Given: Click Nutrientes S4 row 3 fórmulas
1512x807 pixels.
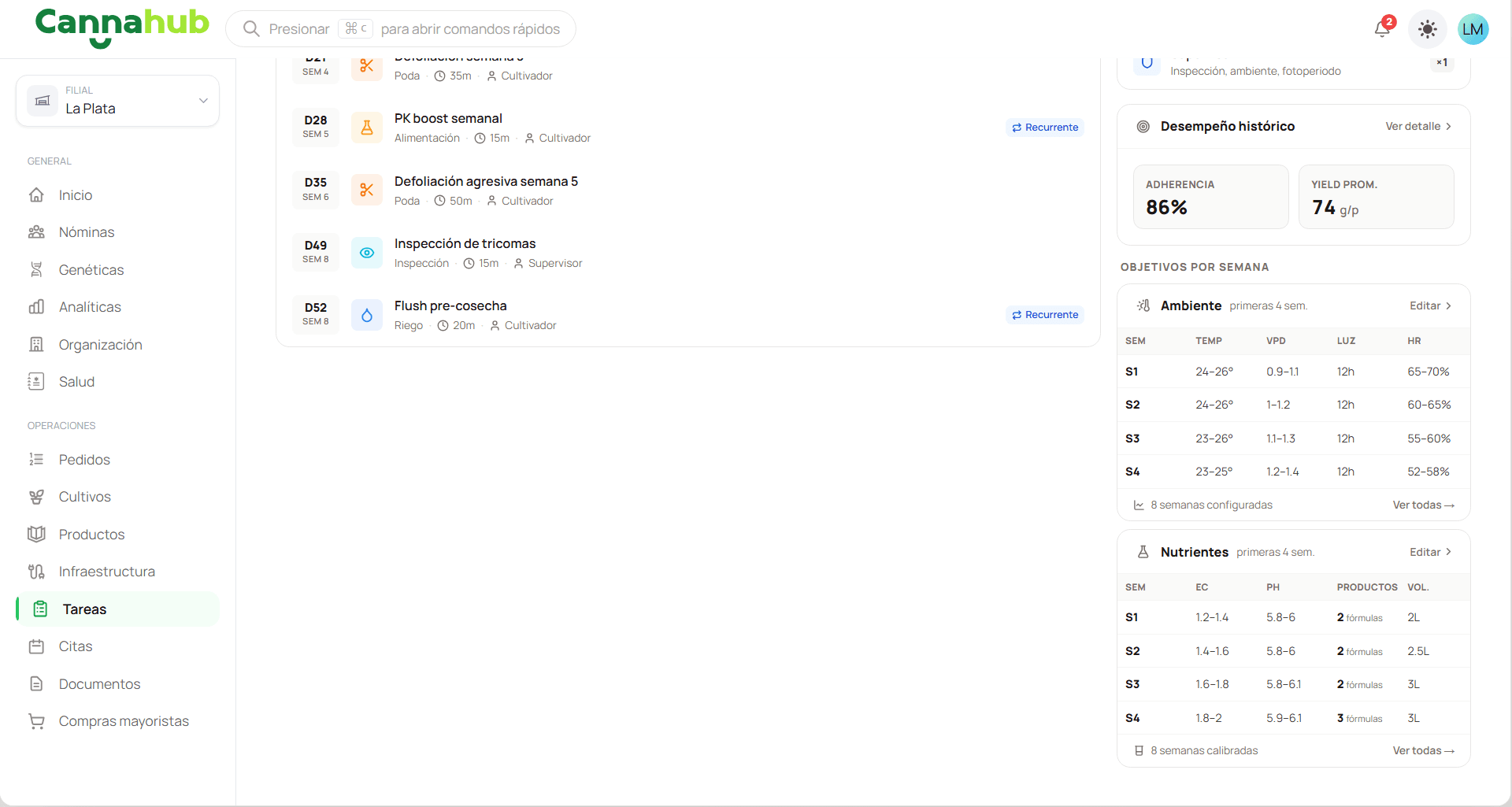Looking at the screenshot, I should (1359, 718).
